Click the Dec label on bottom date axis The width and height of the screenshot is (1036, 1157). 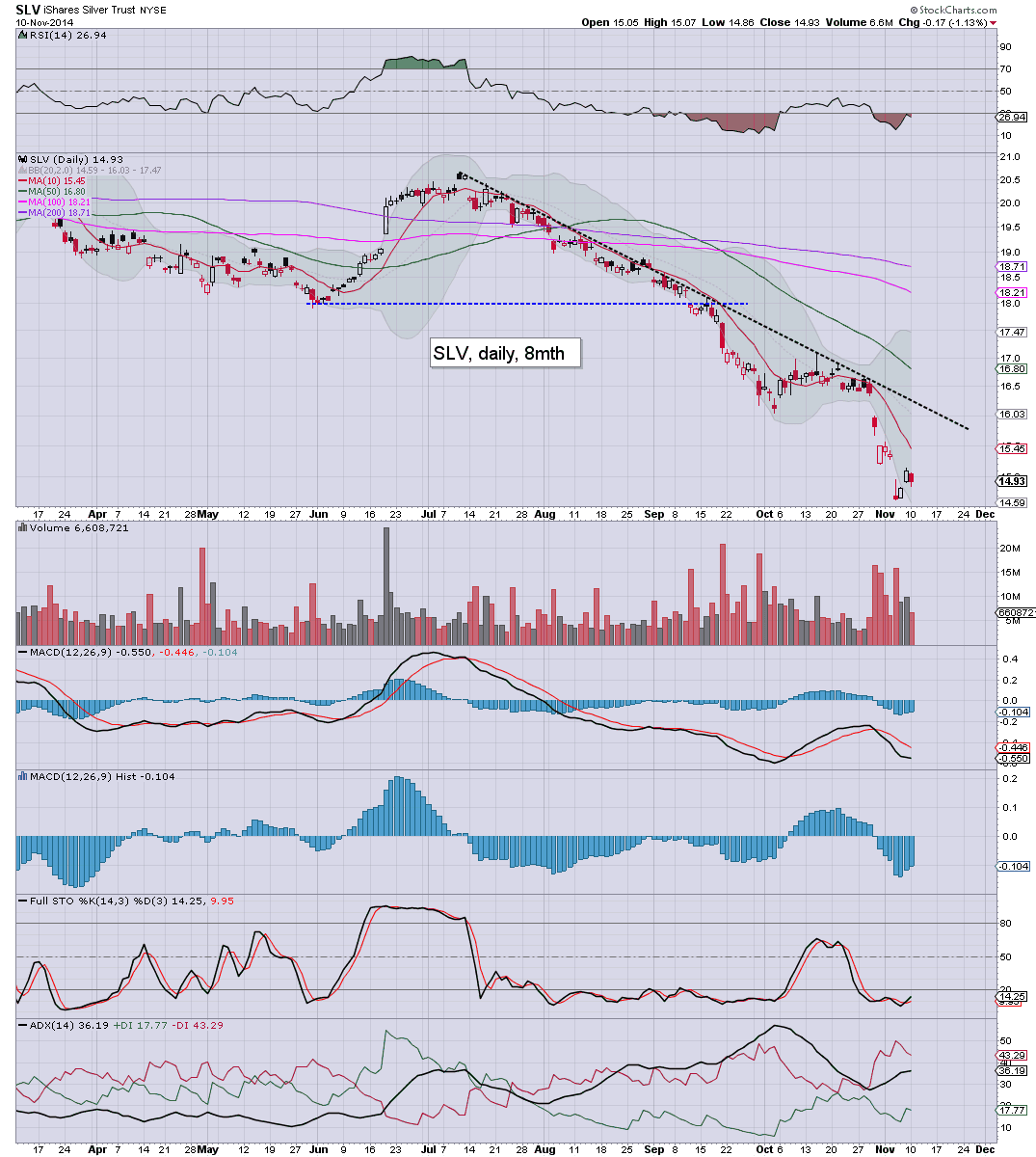click(984, 1149)
